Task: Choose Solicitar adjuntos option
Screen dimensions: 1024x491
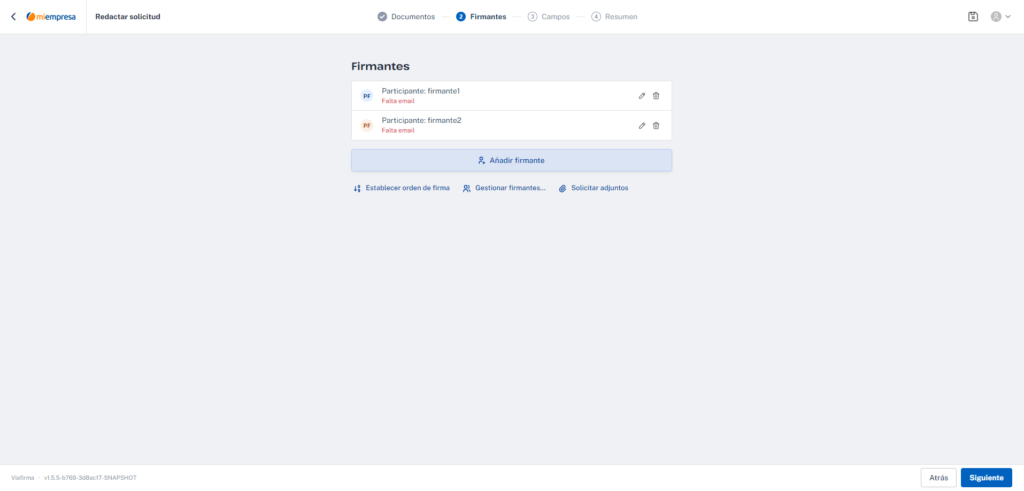Action: pos(594,188)
